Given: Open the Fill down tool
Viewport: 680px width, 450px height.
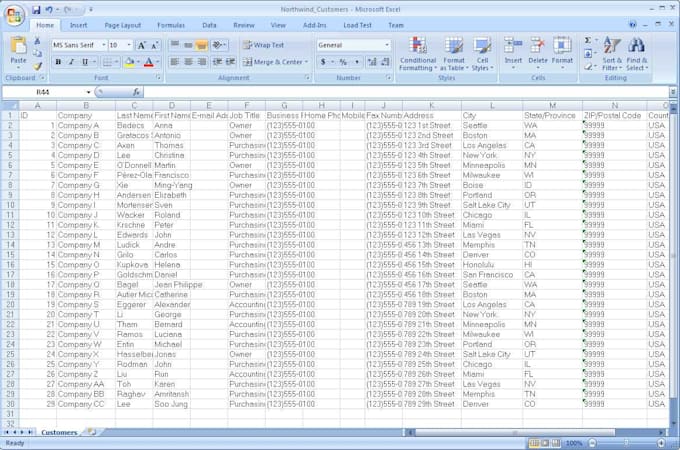Looking at the screenshot, I should click(588, 53).
